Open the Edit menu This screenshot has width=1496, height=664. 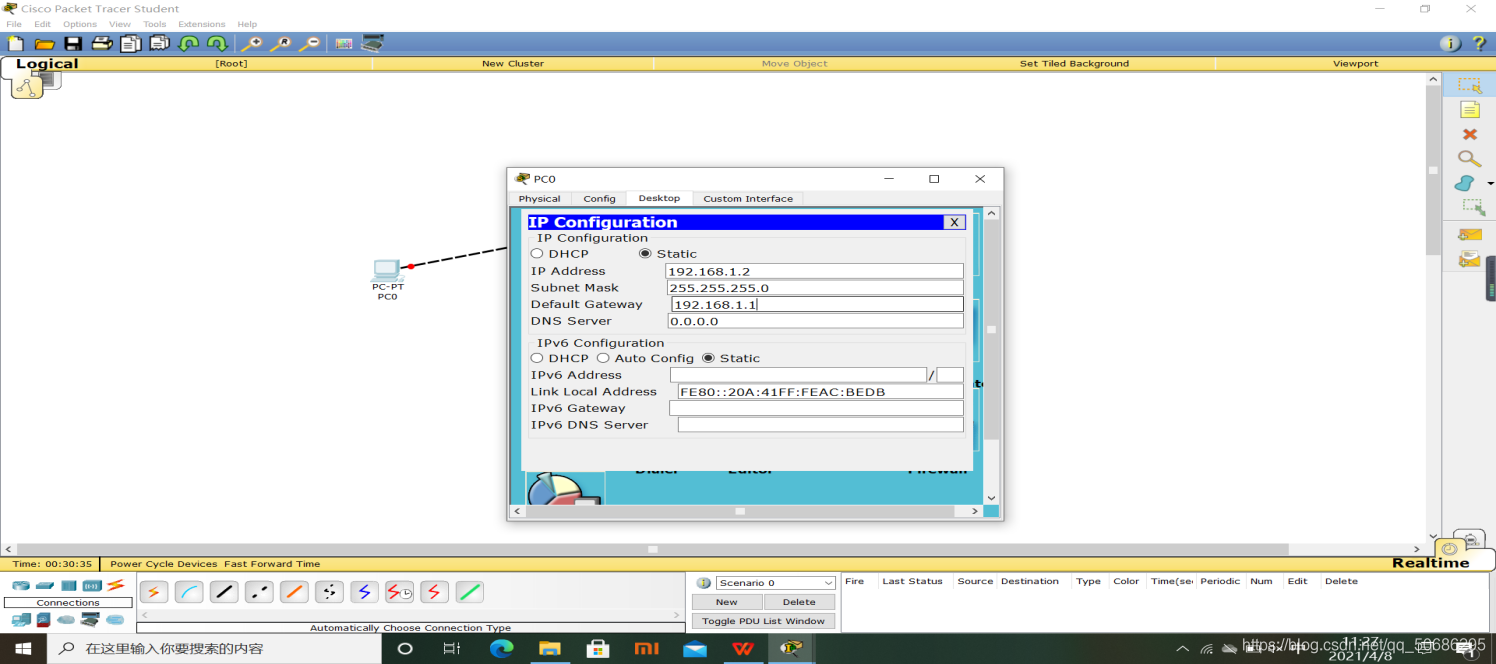pos(42,24)
